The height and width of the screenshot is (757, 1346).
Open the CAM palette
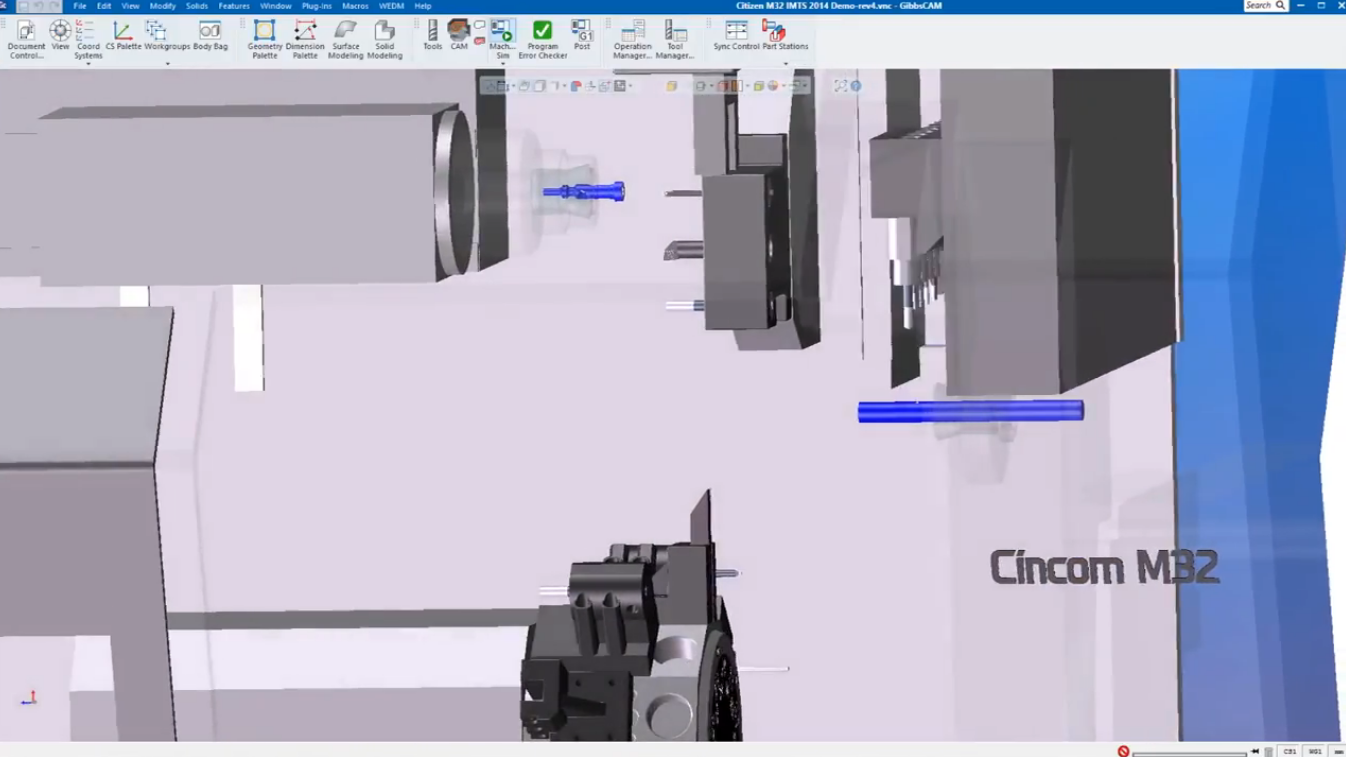459,35
